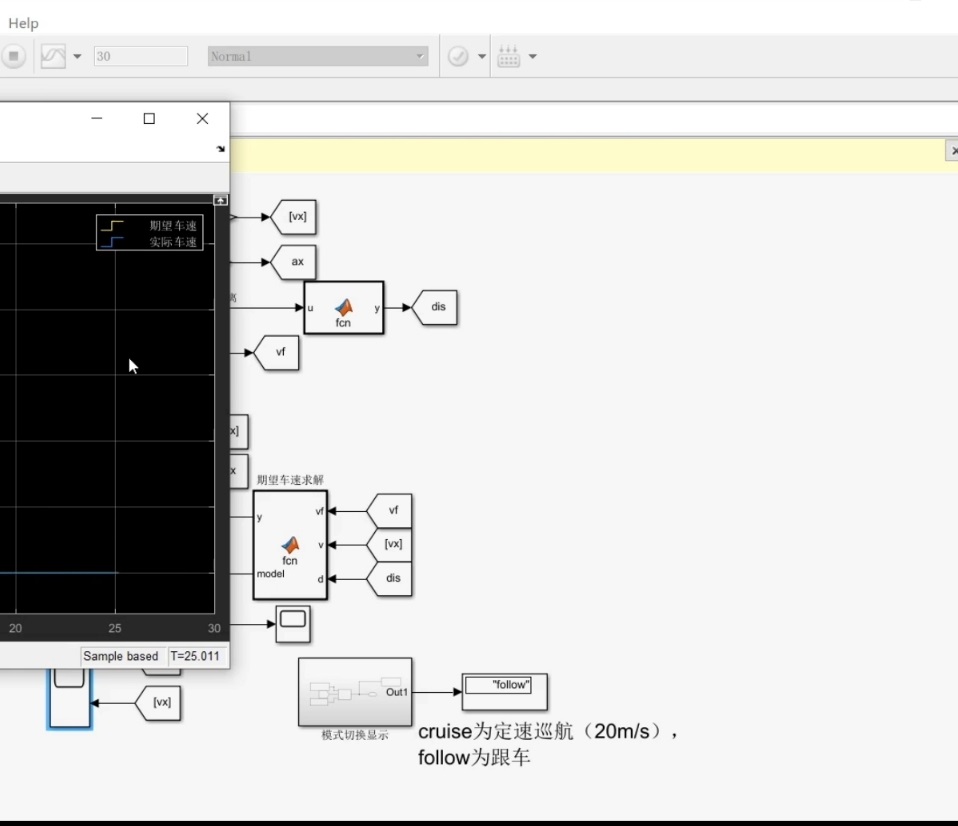The image size is (958, 826).
Task: Click the scope axes maximize icon
Action: click(221, 200)
